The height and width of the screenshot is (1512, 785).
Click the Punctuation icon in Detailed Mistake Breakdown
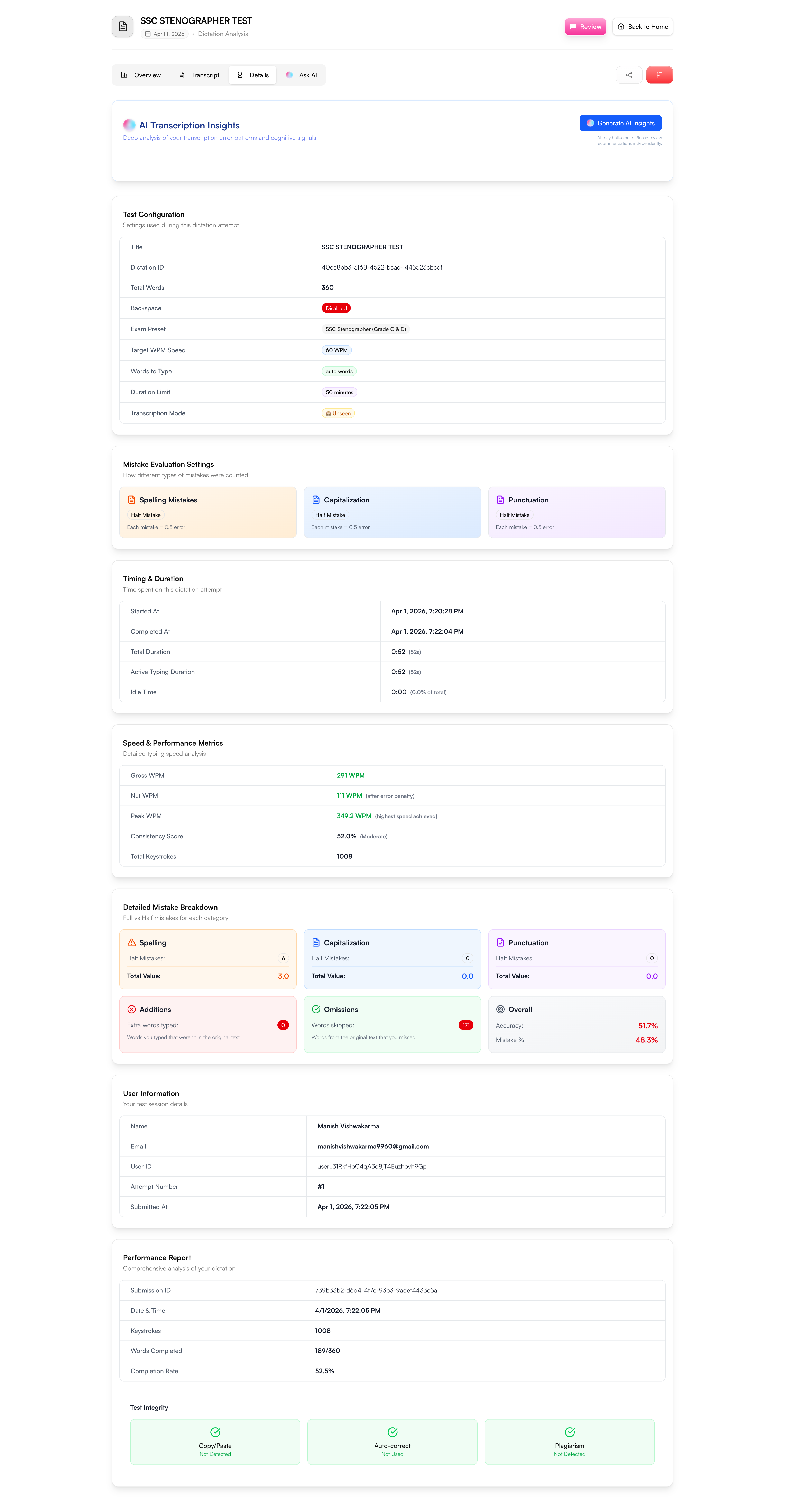[x=500, y=943]
